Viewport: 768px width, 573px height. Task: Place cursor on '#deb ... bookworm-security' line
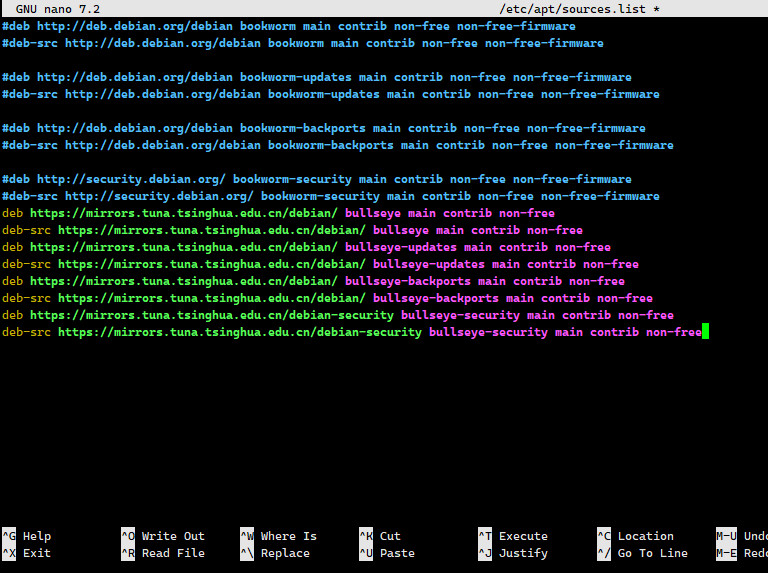pyautogui.click(x=316, y=179)
